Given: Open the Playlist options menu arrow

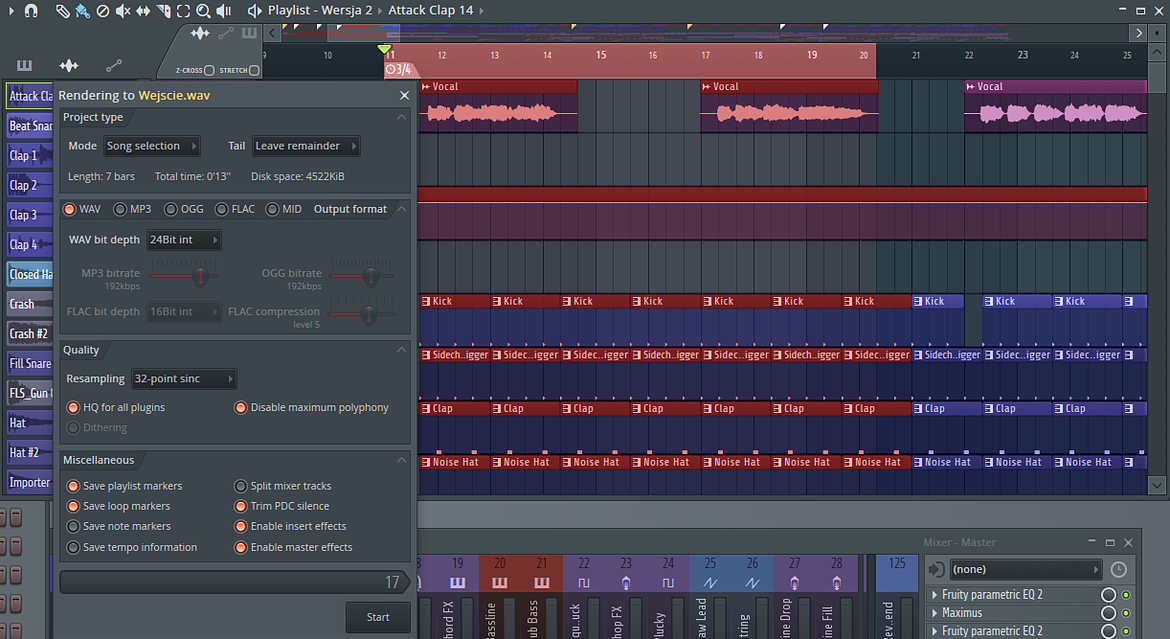Looking at the screenshot, I should coord(11,10).
